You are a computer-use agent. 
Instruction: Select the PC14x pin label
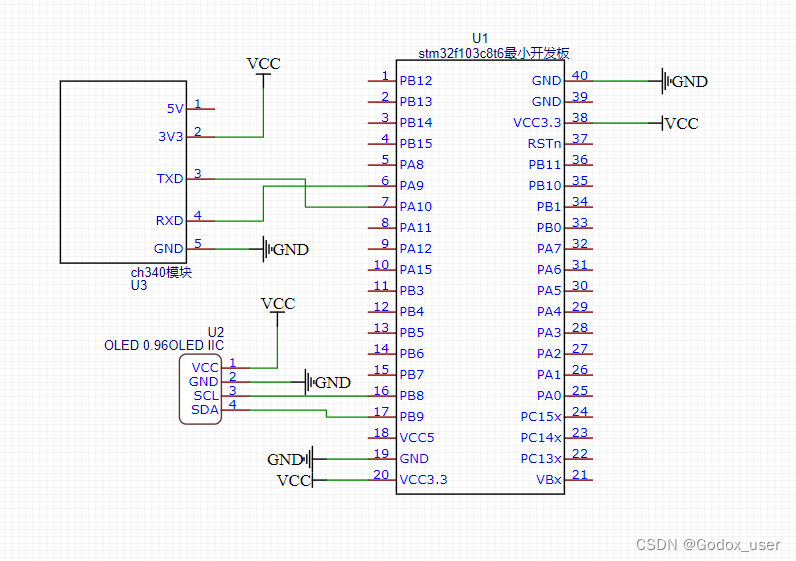541,438
